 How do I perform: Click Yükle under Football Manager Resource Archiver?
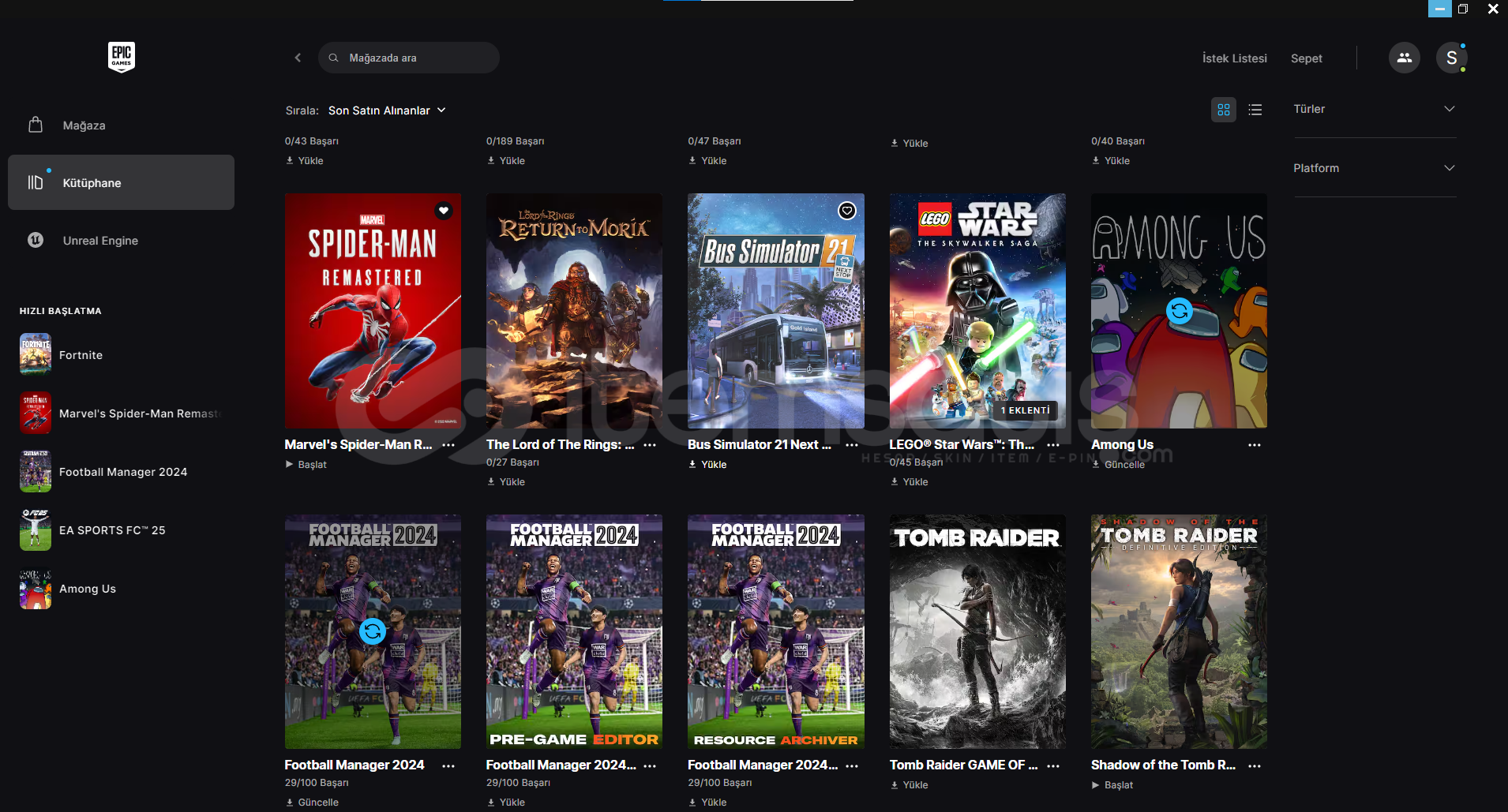[707, 803]
